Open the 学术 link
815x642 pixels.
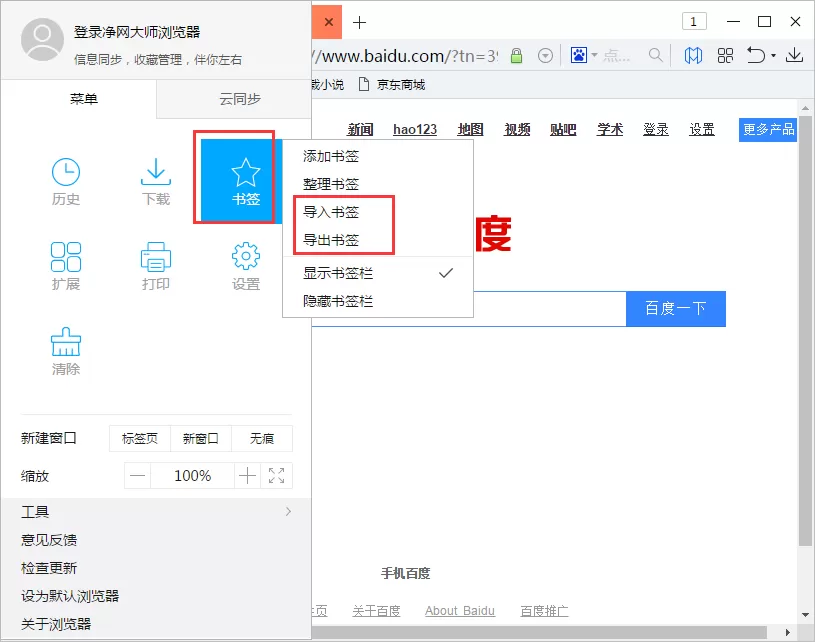point(610,129)
